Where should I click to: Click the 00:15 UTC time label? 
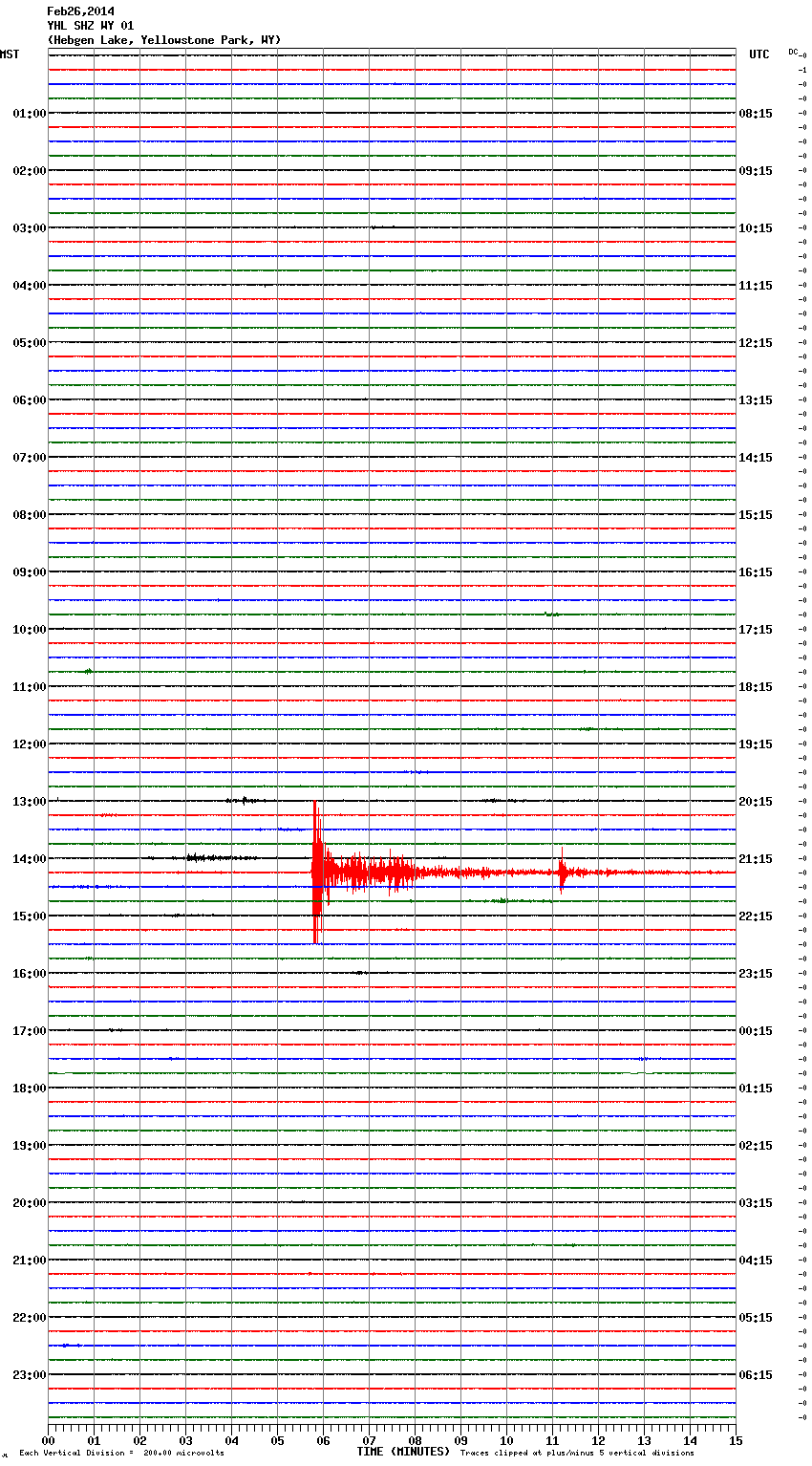(756, 1031)
